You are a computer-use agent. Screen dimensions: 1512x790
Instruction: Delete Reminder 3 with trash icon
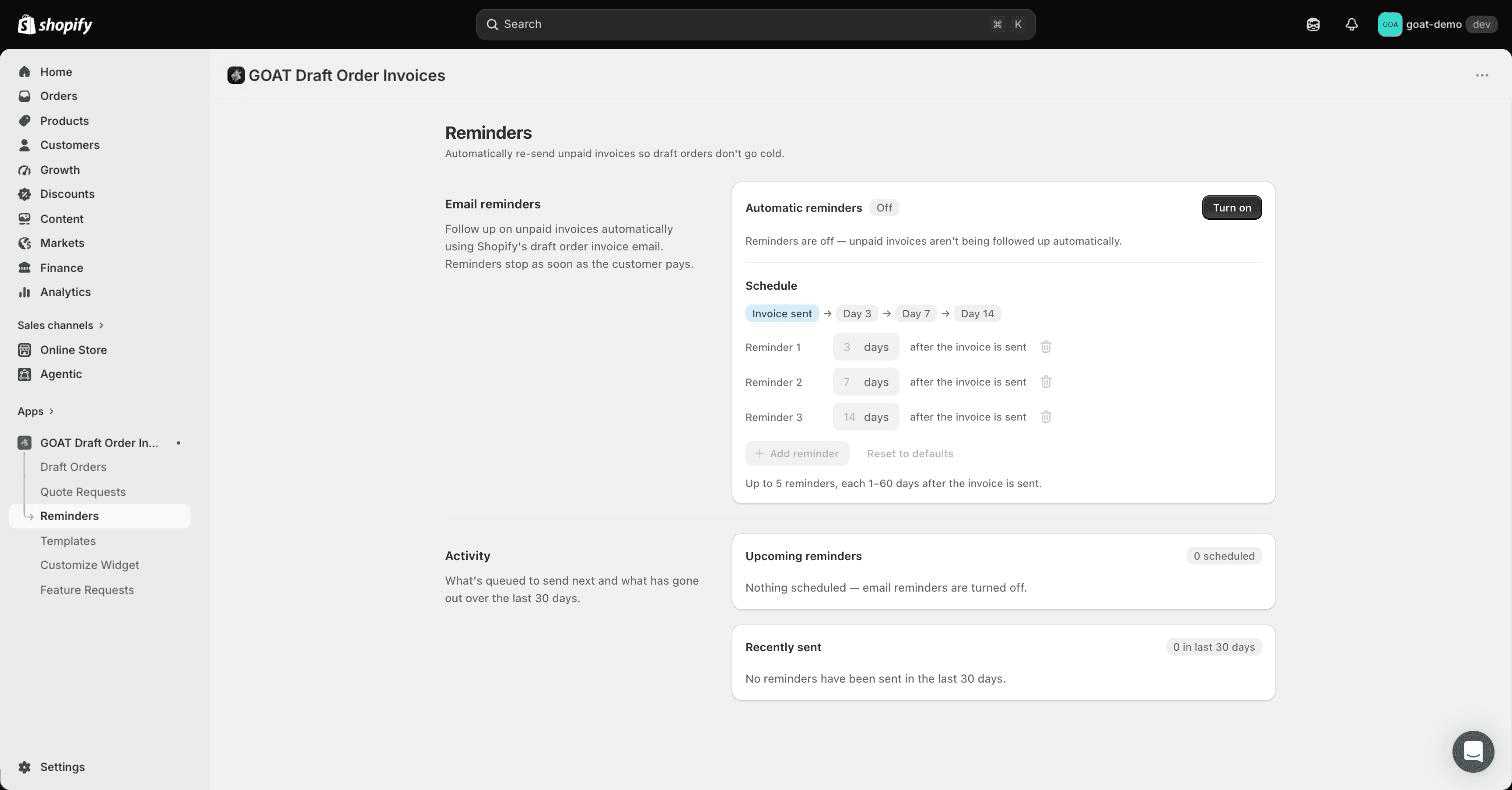(1046, 417)
